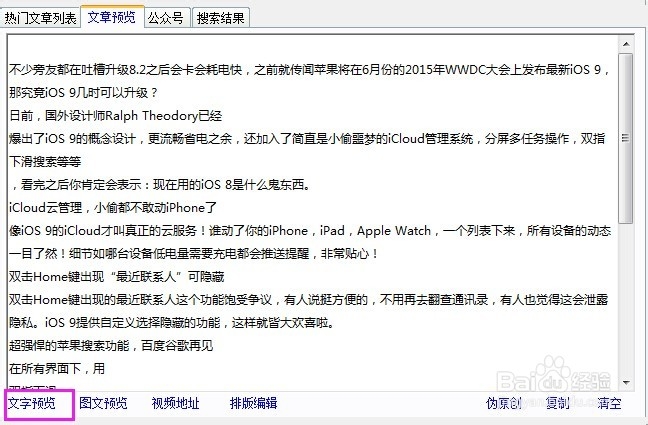Select the 文章预览 tab

pyautogui.click(x=112, y=17)
